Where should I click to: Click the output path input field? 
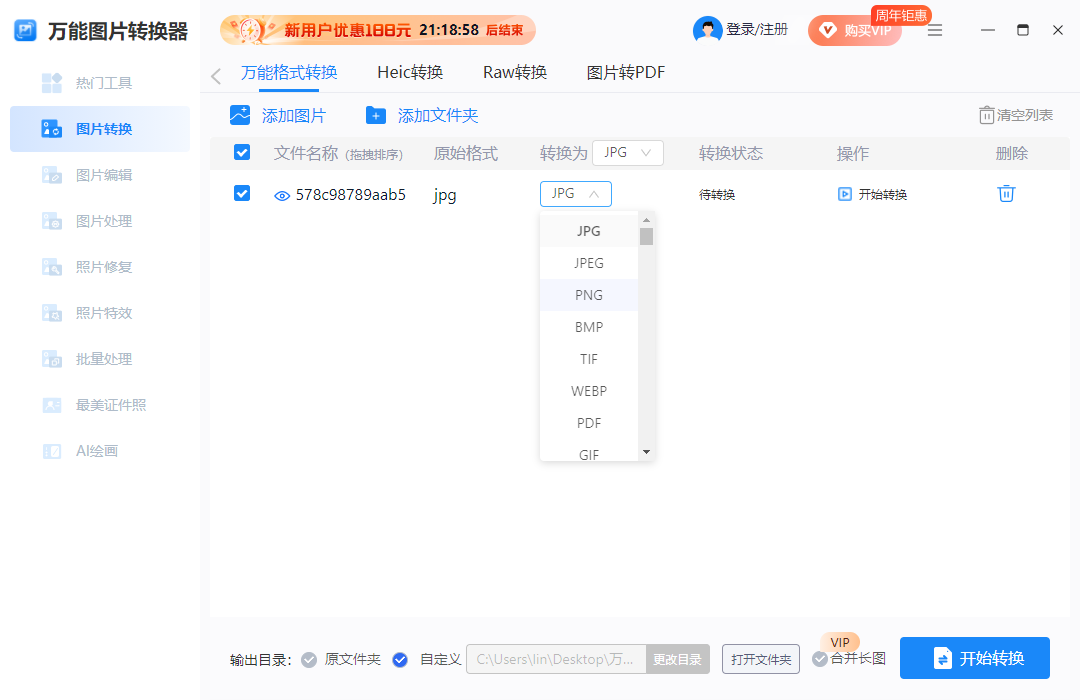(x=556, y=659)
